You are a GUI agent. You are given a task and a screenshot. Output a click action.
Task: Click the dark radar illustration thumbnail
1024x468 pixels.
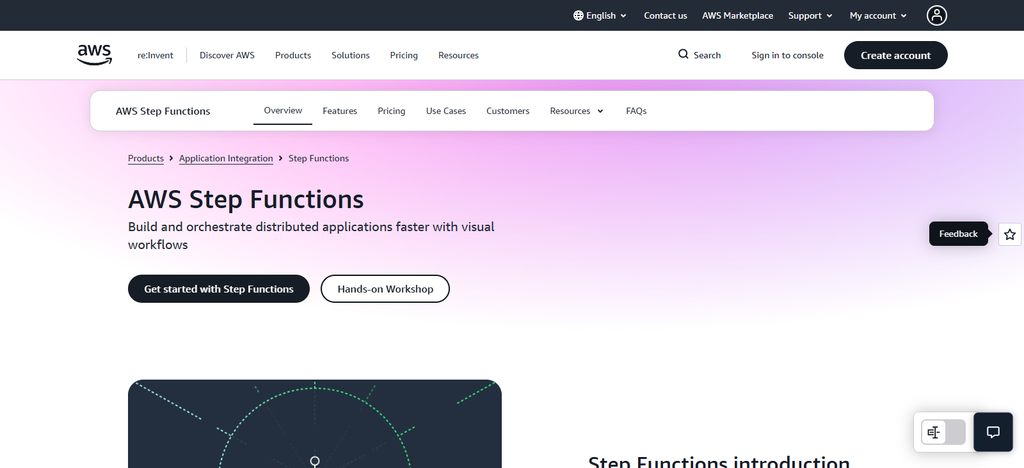pyautogui.click(x=315, y=424)
